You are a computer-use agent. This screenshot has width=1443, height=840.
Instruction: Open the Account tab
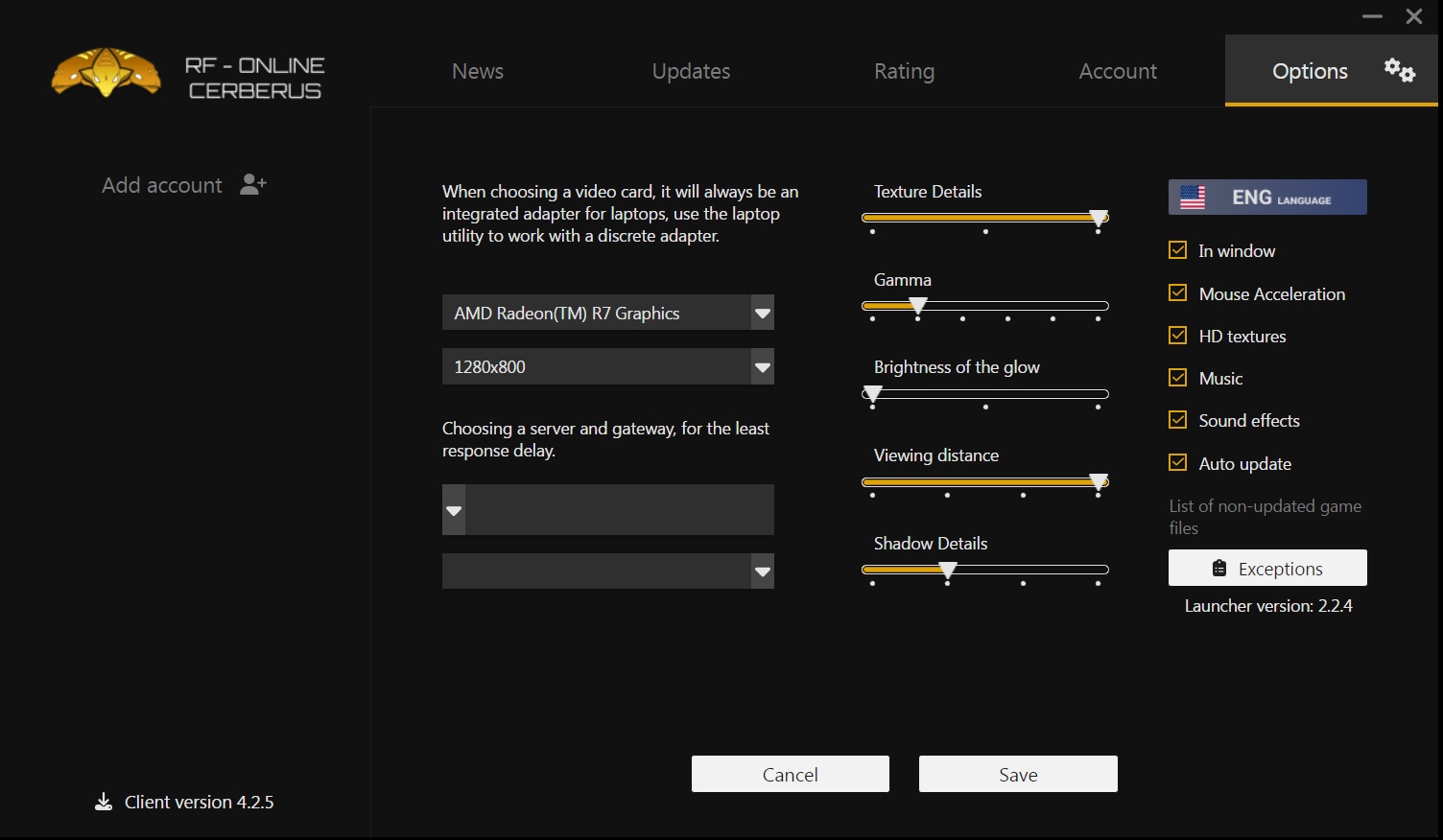1118,71
